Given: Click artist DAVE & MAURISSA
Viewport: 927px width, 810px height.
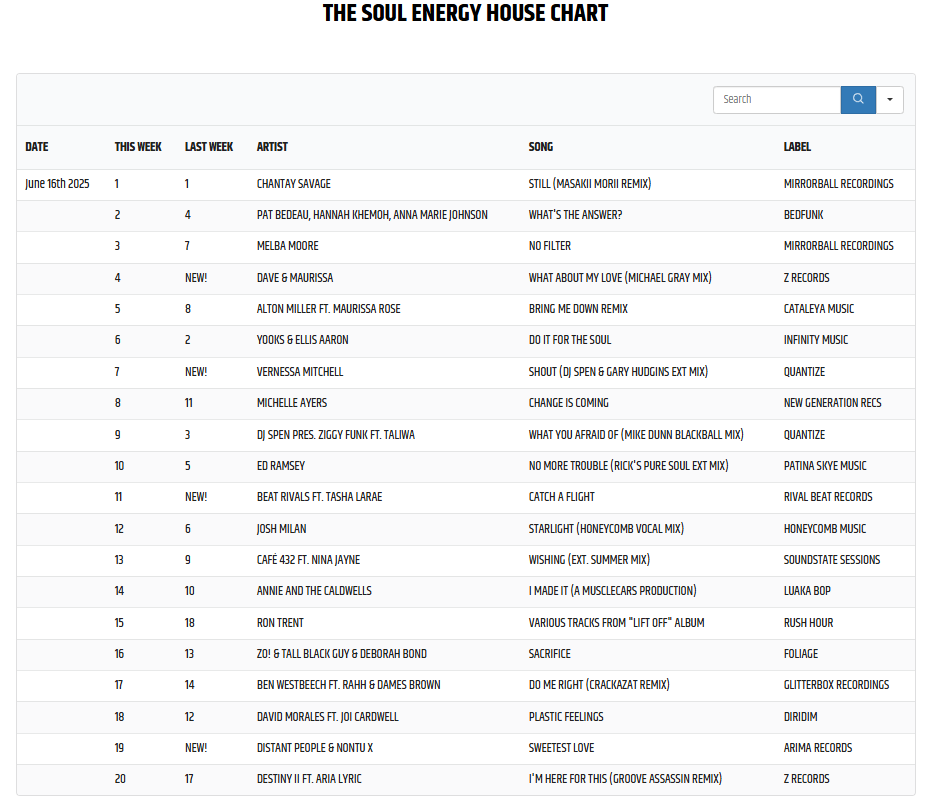Looking at the screenshot, I should coord(294,278).
